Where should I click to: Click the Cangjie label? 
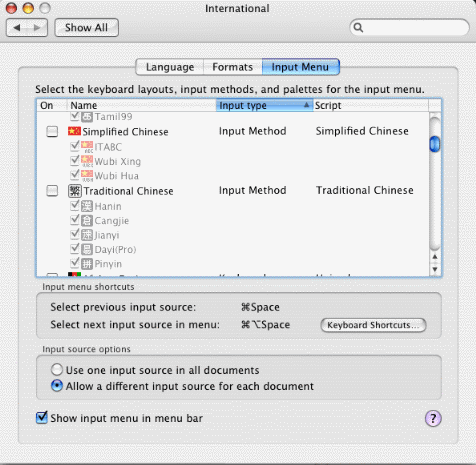pyautogui.click(x=112, y=221)
